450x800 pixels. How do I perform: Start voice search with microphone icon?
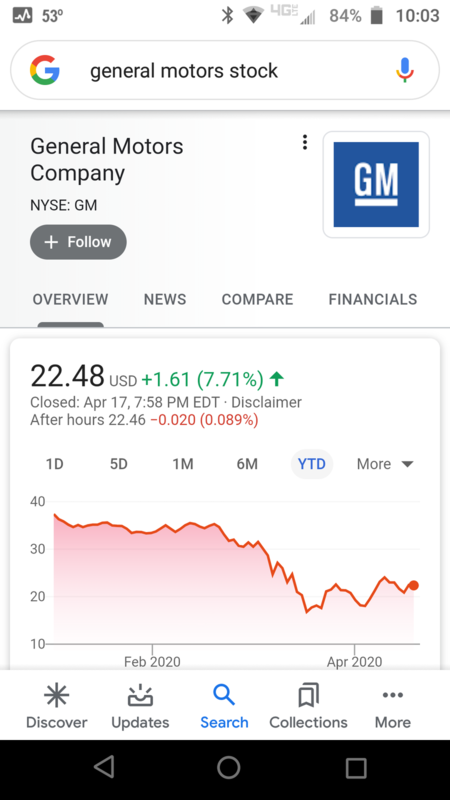[x=405, y=70]
